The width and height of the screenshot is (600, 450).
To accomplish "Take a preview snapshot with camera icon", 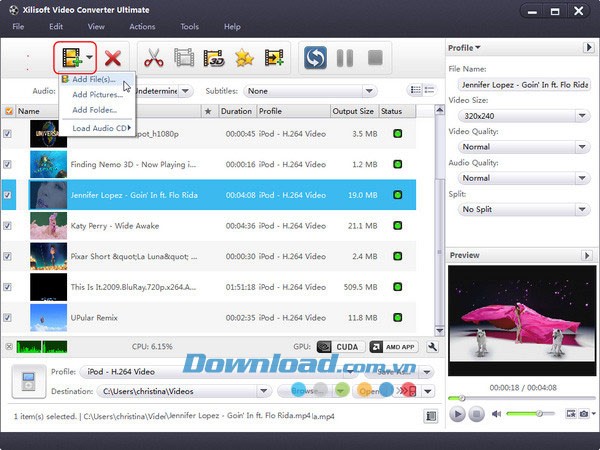I will (584, 414).
